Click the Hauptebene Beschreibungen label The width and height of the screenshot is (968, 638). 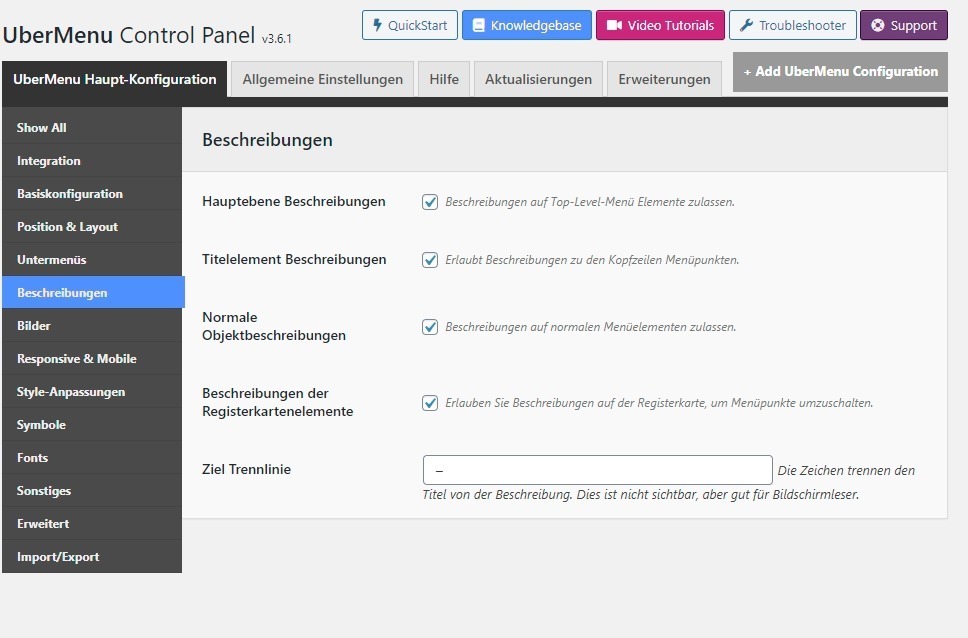point(294,201)
